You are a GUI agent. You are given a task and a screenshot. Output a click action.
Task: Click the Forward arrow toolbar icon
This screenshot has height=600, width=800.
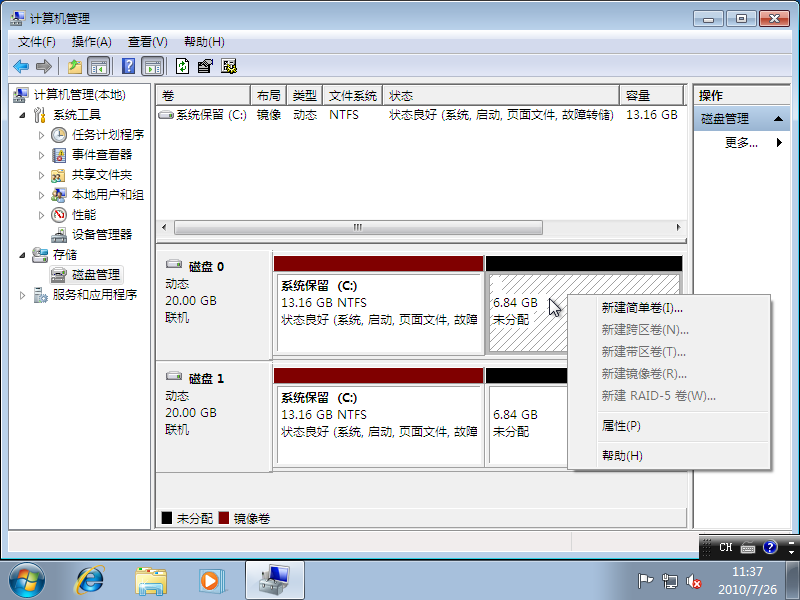(44, 66)
